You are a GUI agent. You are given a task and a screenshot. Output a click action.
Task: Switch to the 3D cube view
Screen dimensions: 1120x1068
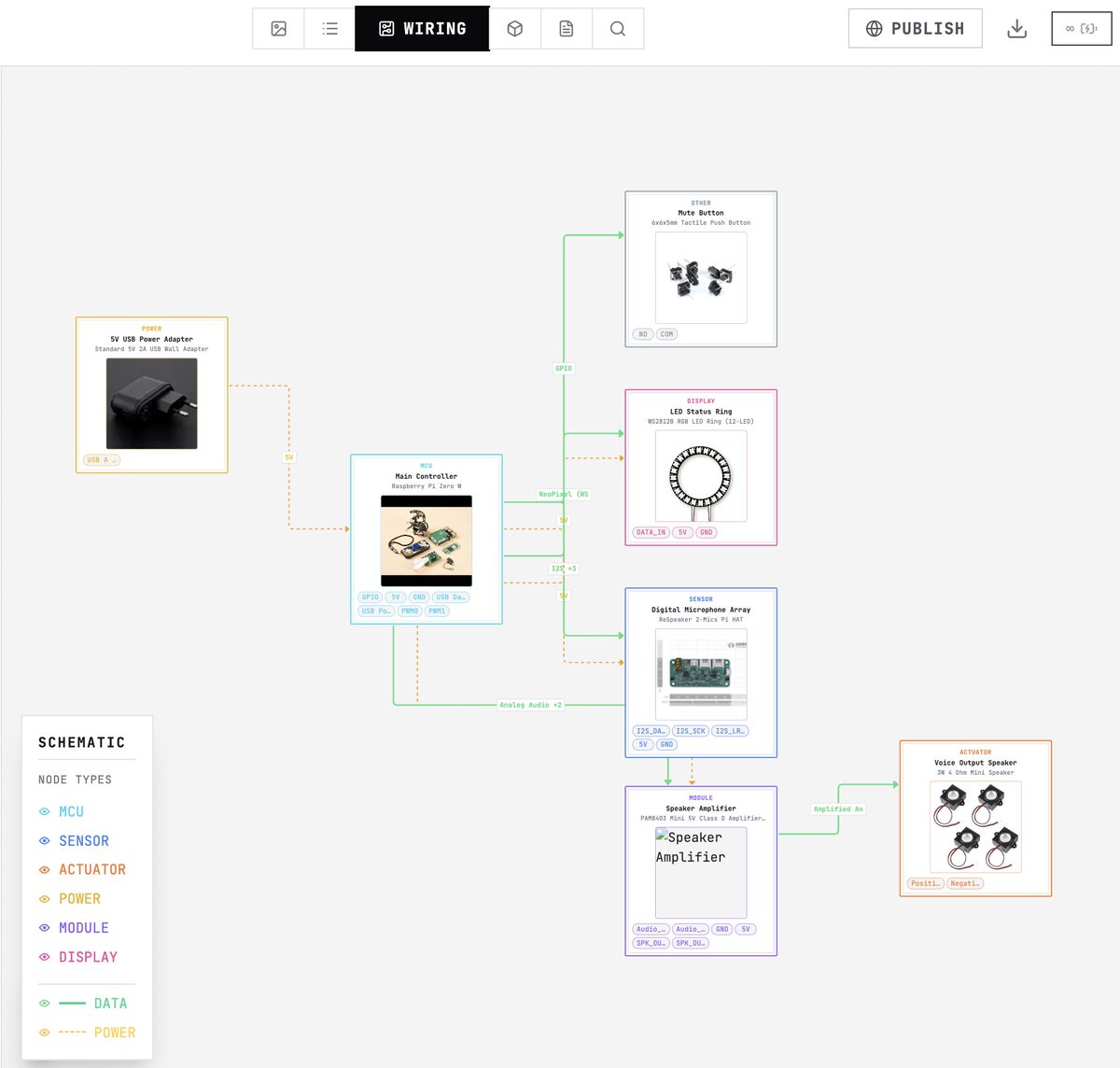pos(515,29)
